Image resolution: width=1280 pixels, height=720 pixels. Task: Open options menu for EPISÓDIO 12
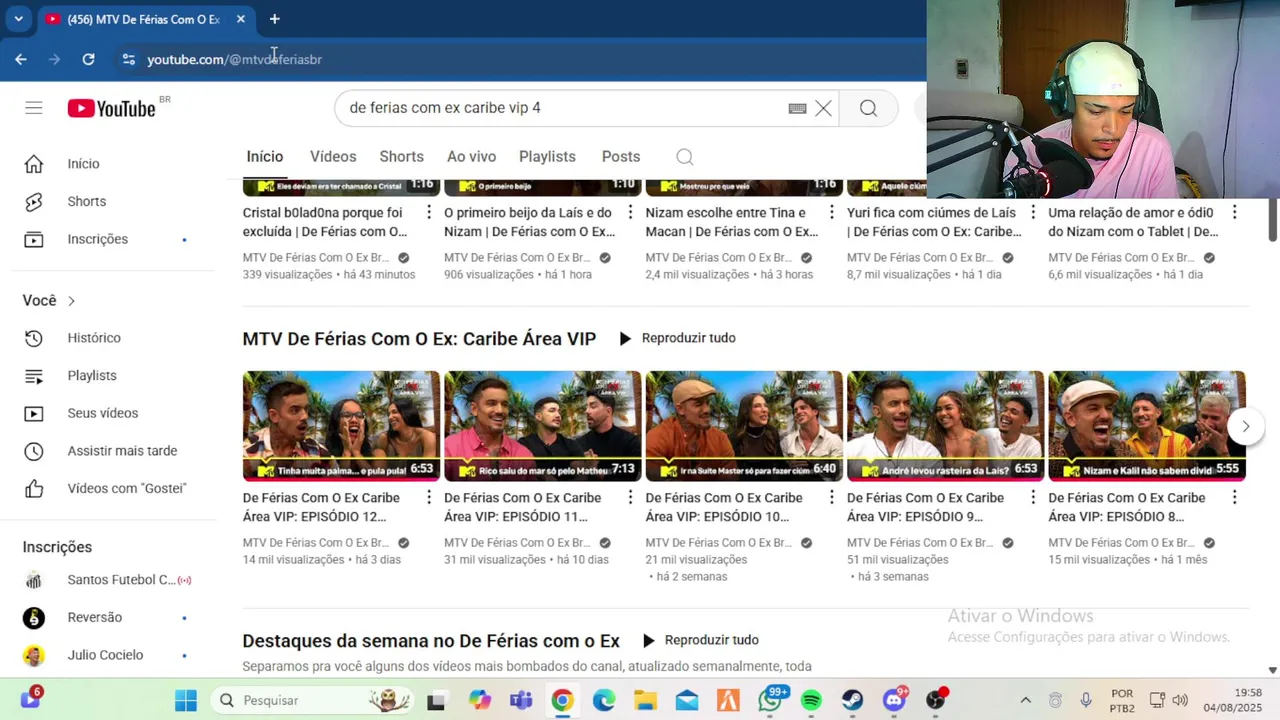429,497
